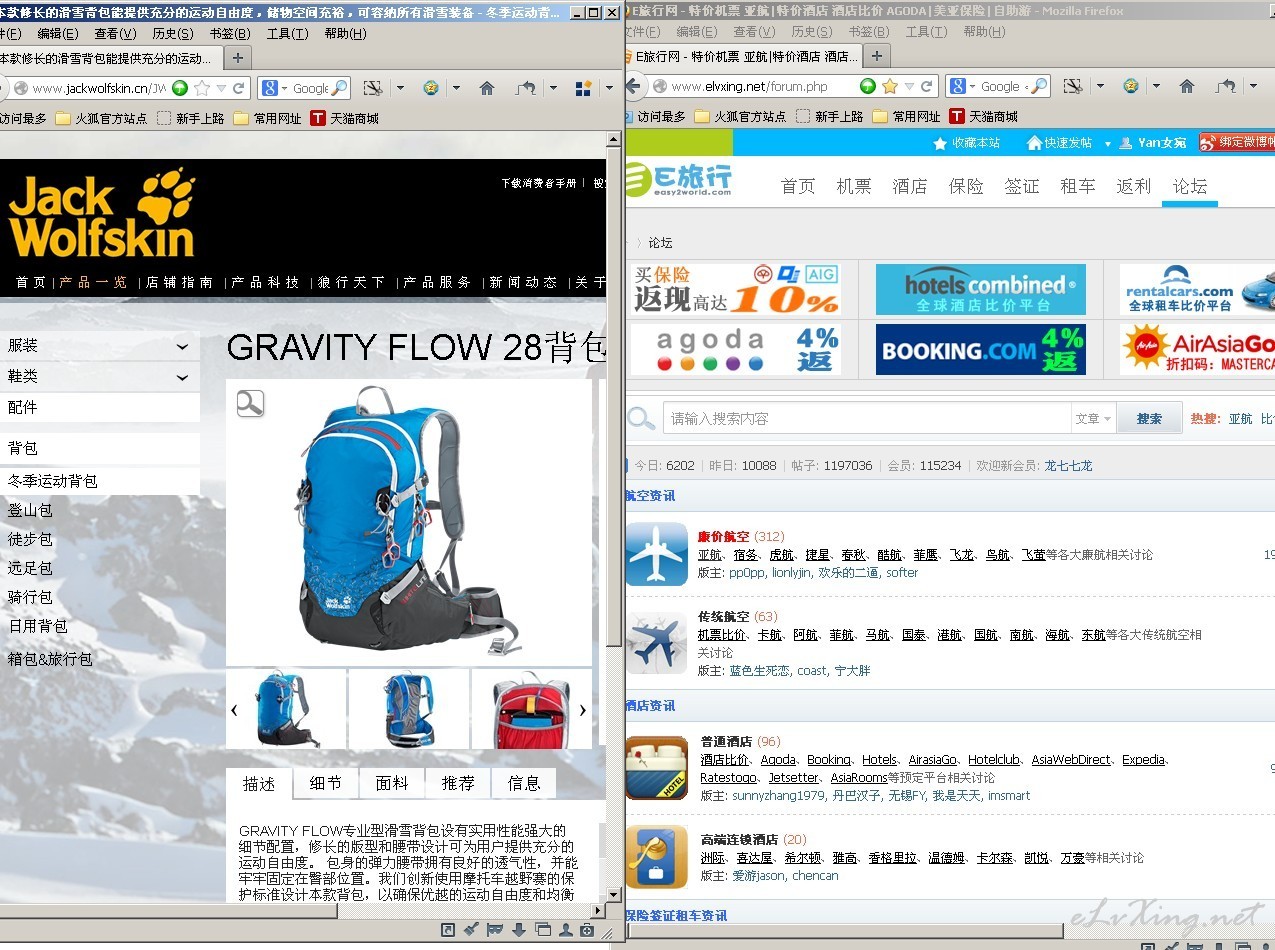Click search magnifier in right window Google box
Image resolution: width=1275 pixels, height=950 pixels.
coord(1039,86)
